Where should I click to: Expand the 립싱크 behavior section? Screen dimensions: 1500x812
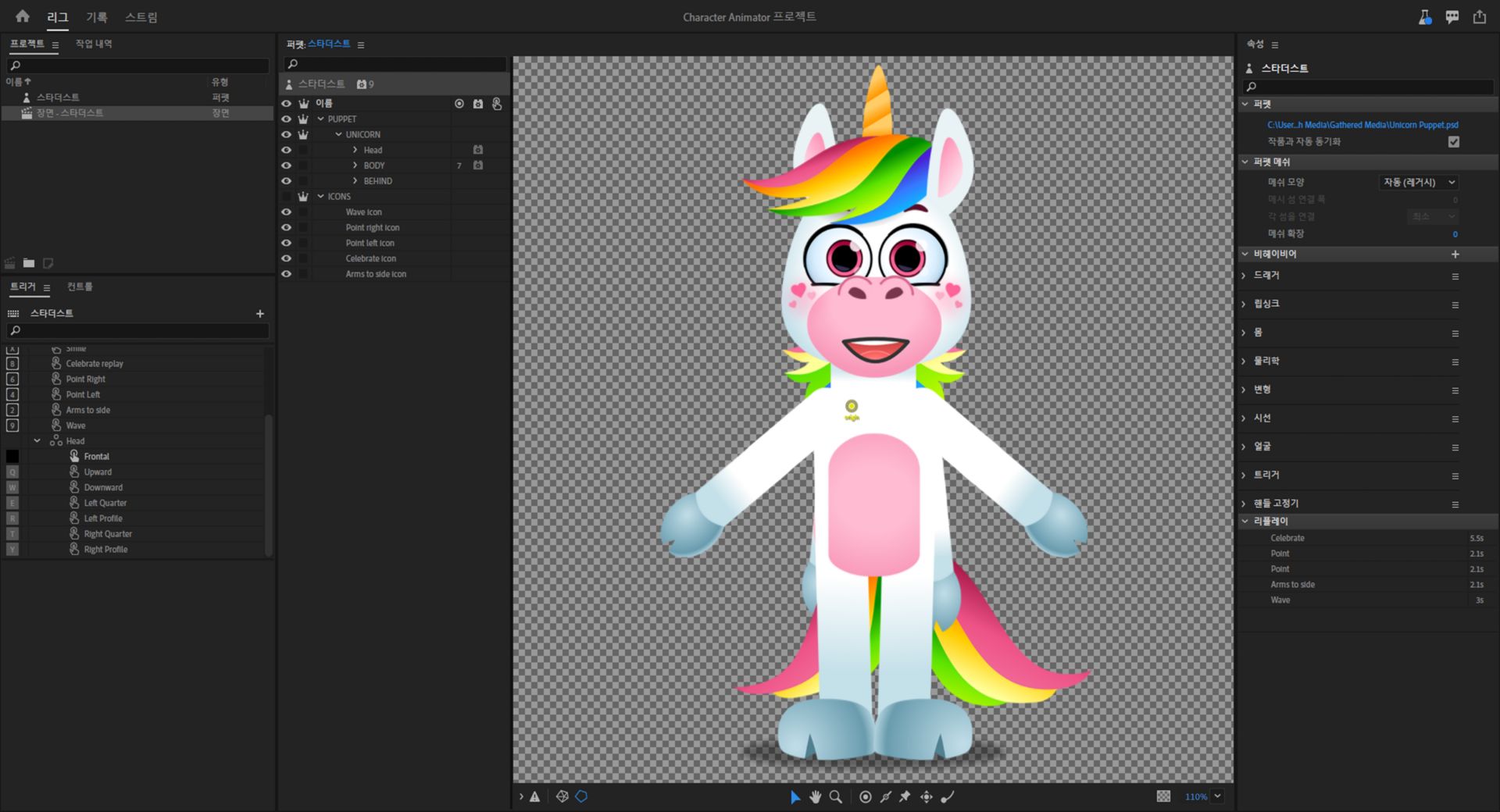(x=1244, y=304)
